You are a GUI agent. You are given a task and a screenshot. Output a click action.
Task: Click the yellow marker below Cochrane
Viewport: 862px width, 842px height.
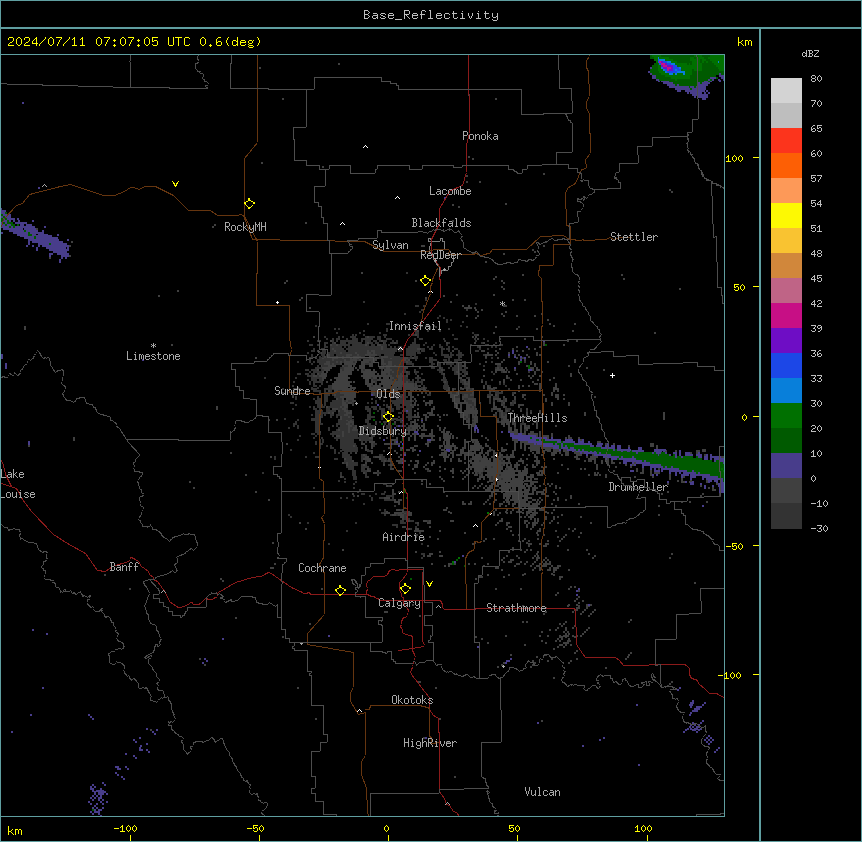[x=340, y=590]
